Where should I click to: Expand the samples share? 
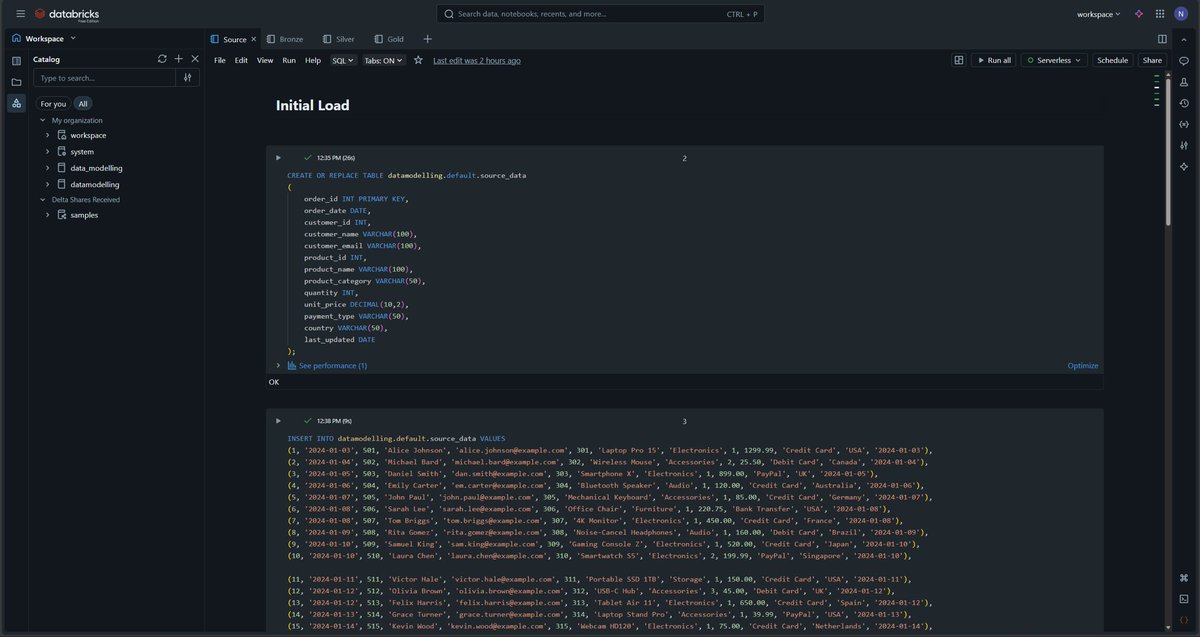click(47, 215)
